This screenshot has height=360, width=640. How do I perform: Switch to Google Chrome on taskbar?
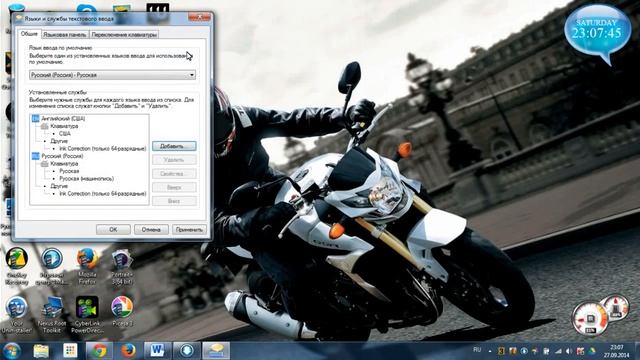[x=99, y=351]
